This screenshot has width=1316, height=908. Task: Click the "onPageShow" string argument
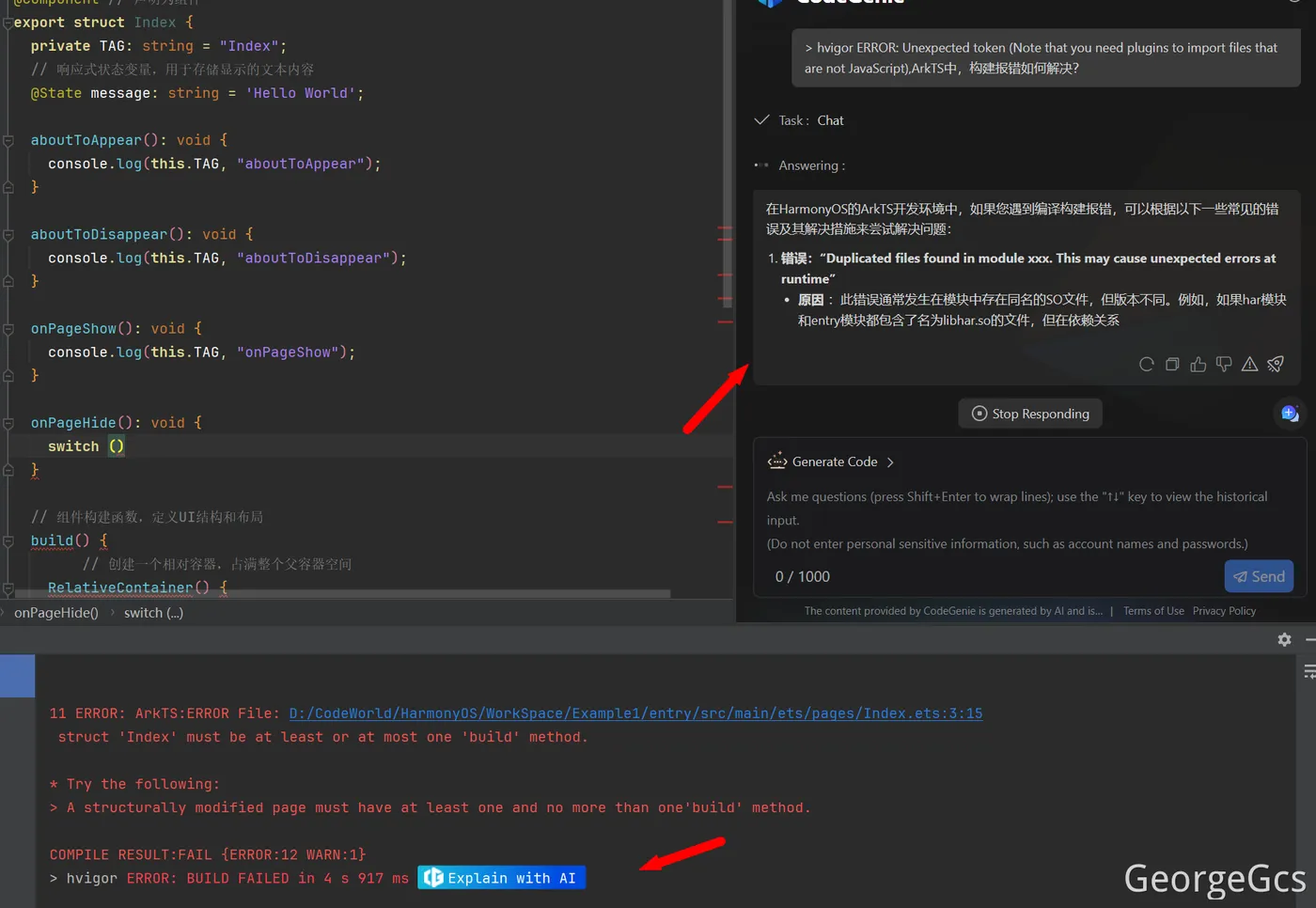click(288, 352)
